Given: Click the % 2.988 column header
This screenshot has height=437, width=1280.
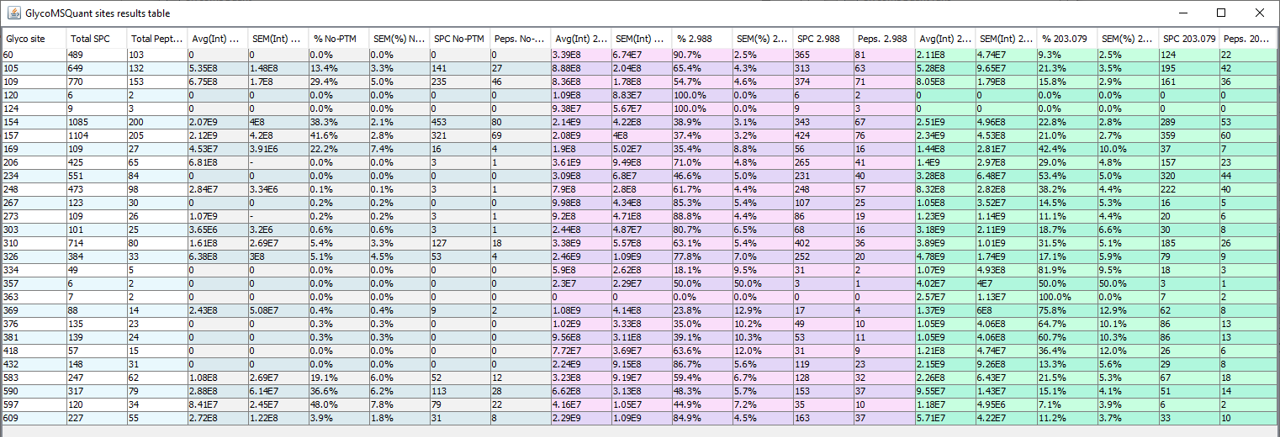Looking at the screenshot, I should [703, 38].
